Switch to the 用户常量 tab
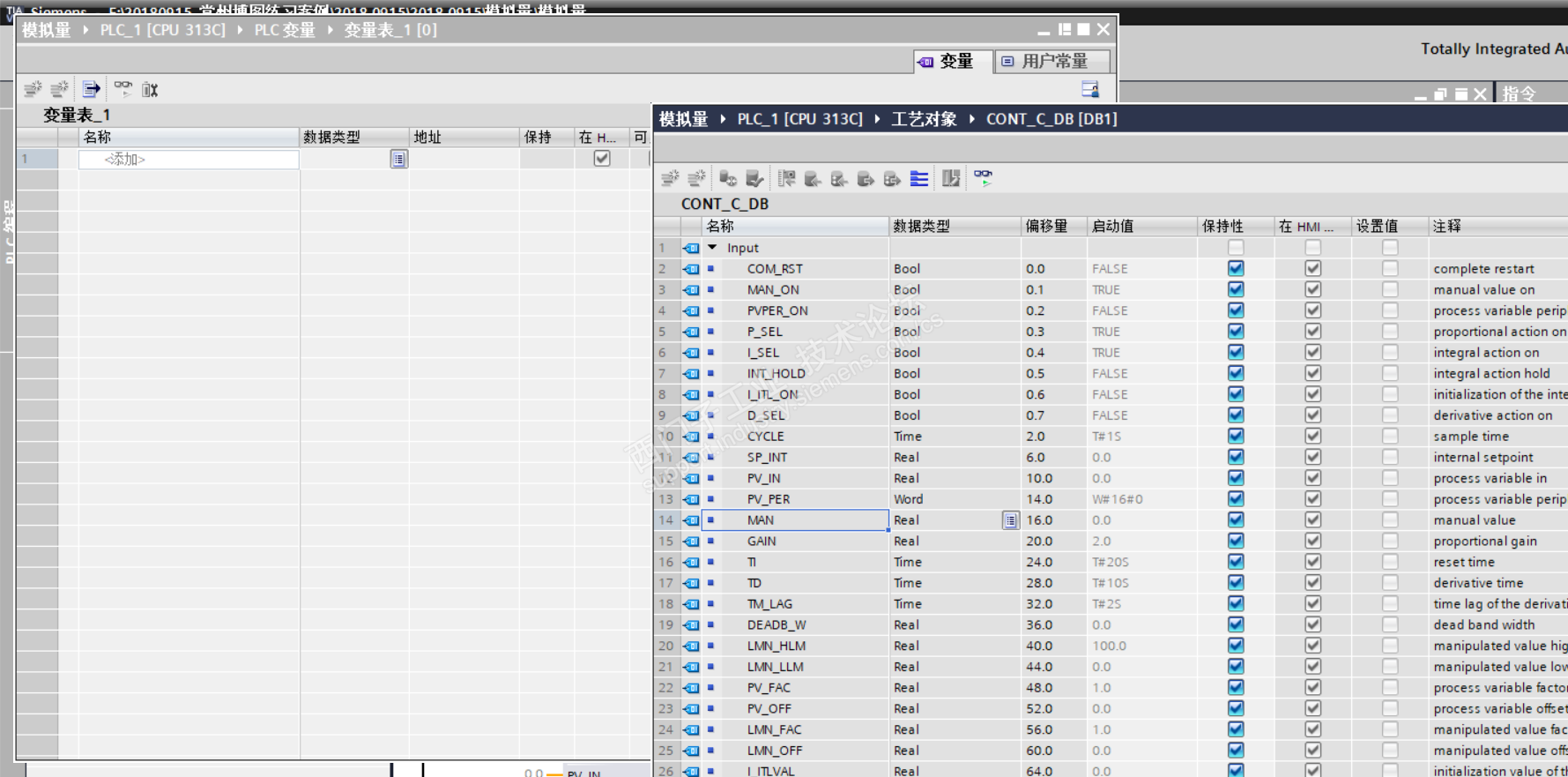This screenshot has height=777, width=1568. (x=1052, y=61)
